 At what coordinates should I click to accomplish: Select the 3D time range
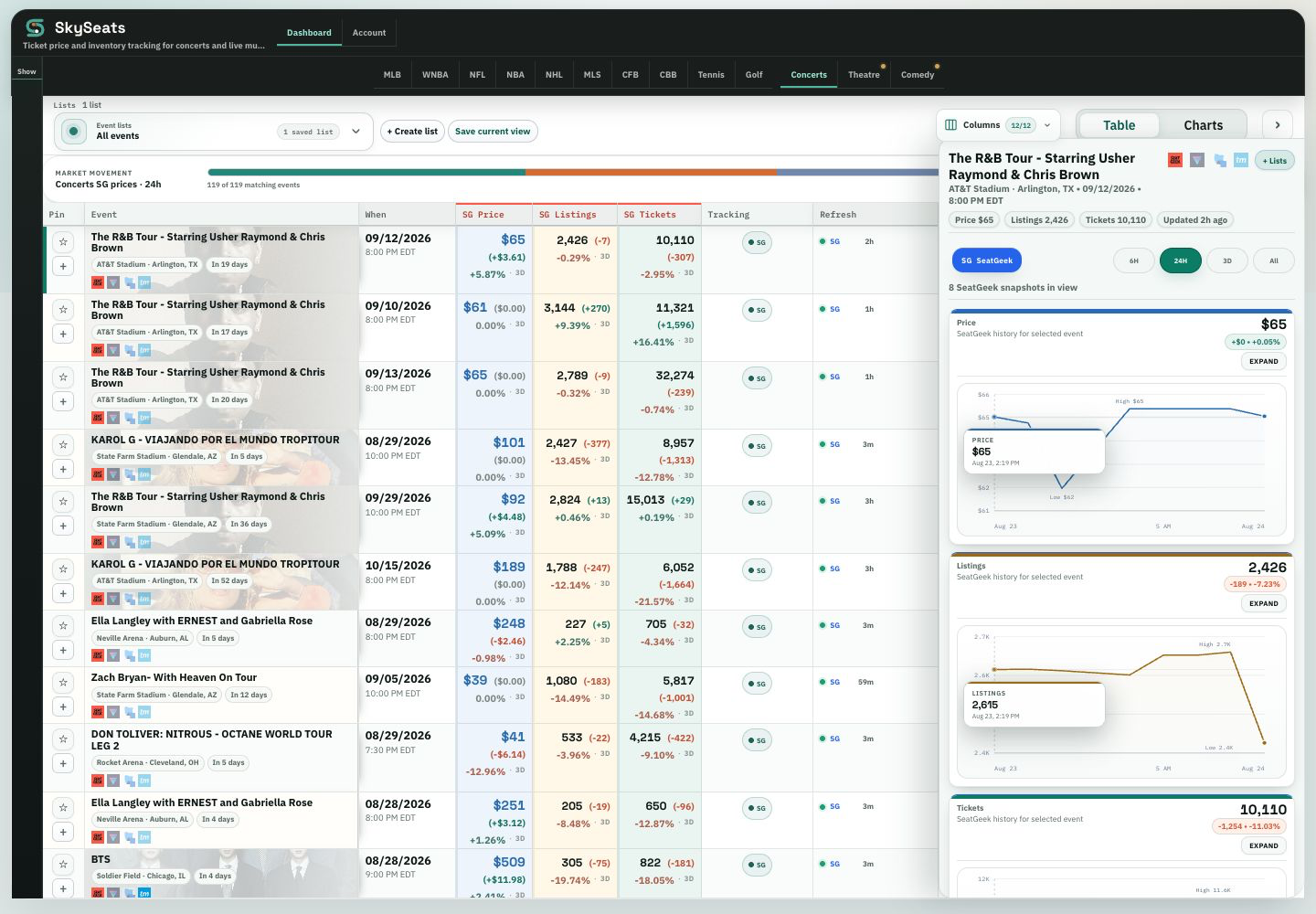[1227, 260]
